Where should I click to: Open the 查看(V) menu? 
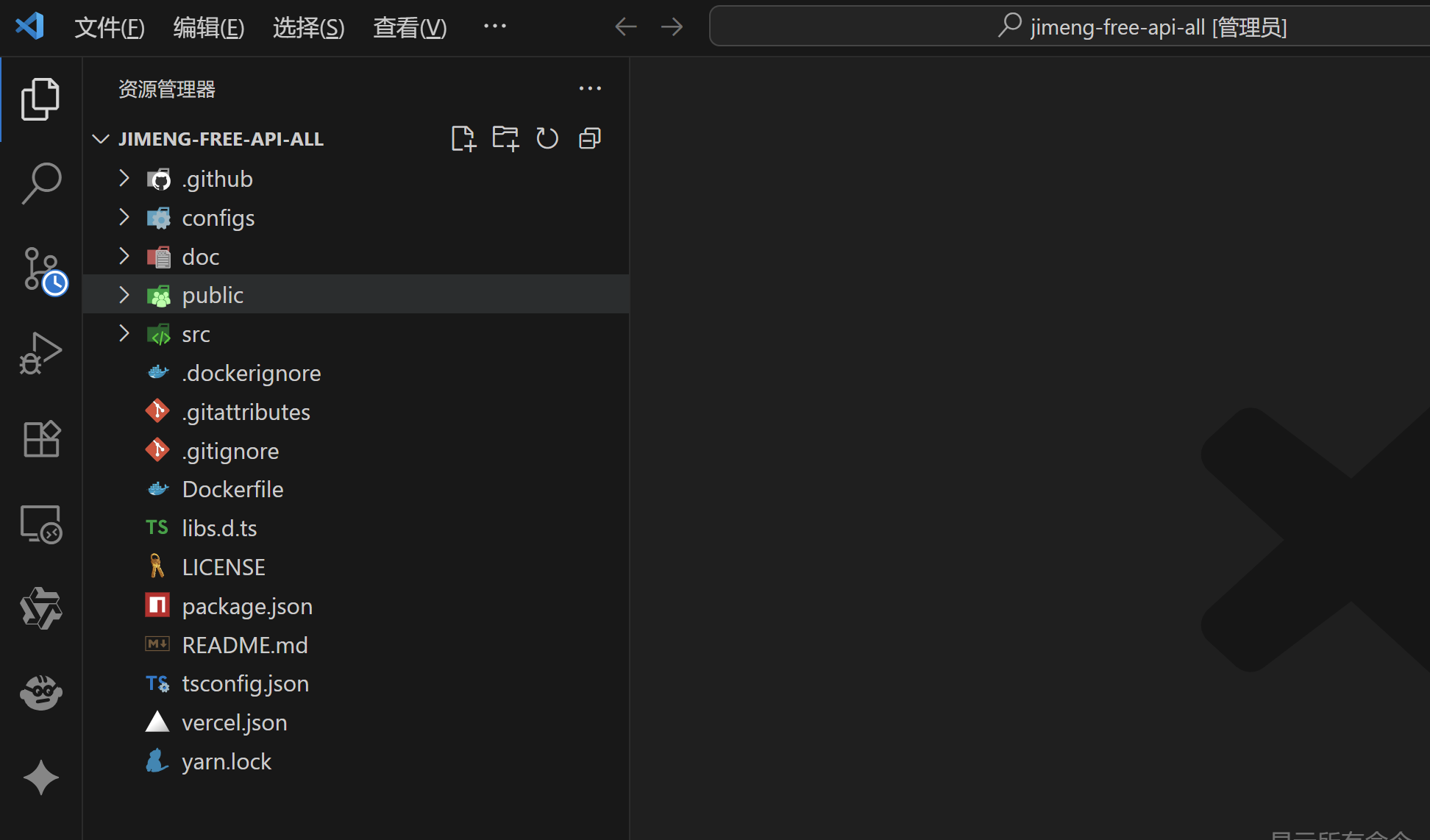tap(410, 27)
